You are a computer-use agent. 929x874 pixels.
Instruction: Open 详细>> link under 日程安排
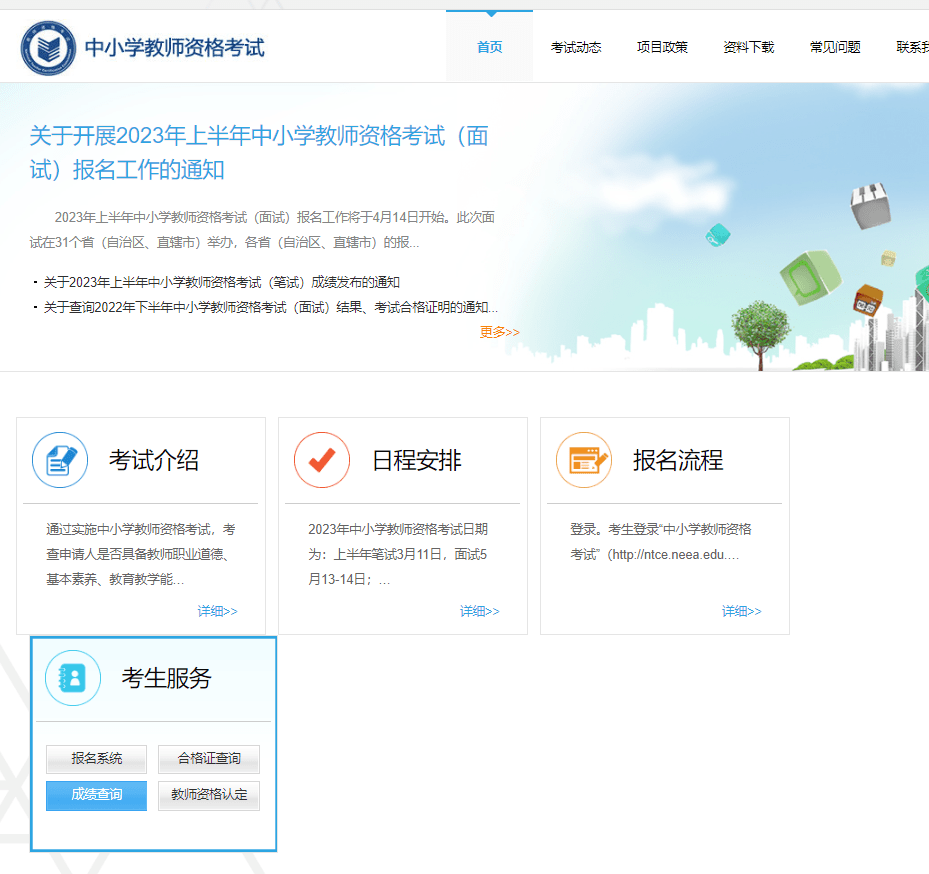click(x=479, y=611)
